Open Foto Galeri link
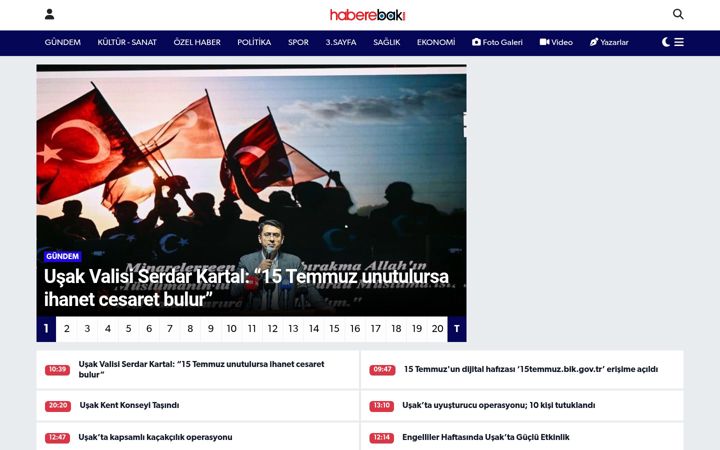The width and height of the screenshot is (720, 450). click(x=497, y=42)
